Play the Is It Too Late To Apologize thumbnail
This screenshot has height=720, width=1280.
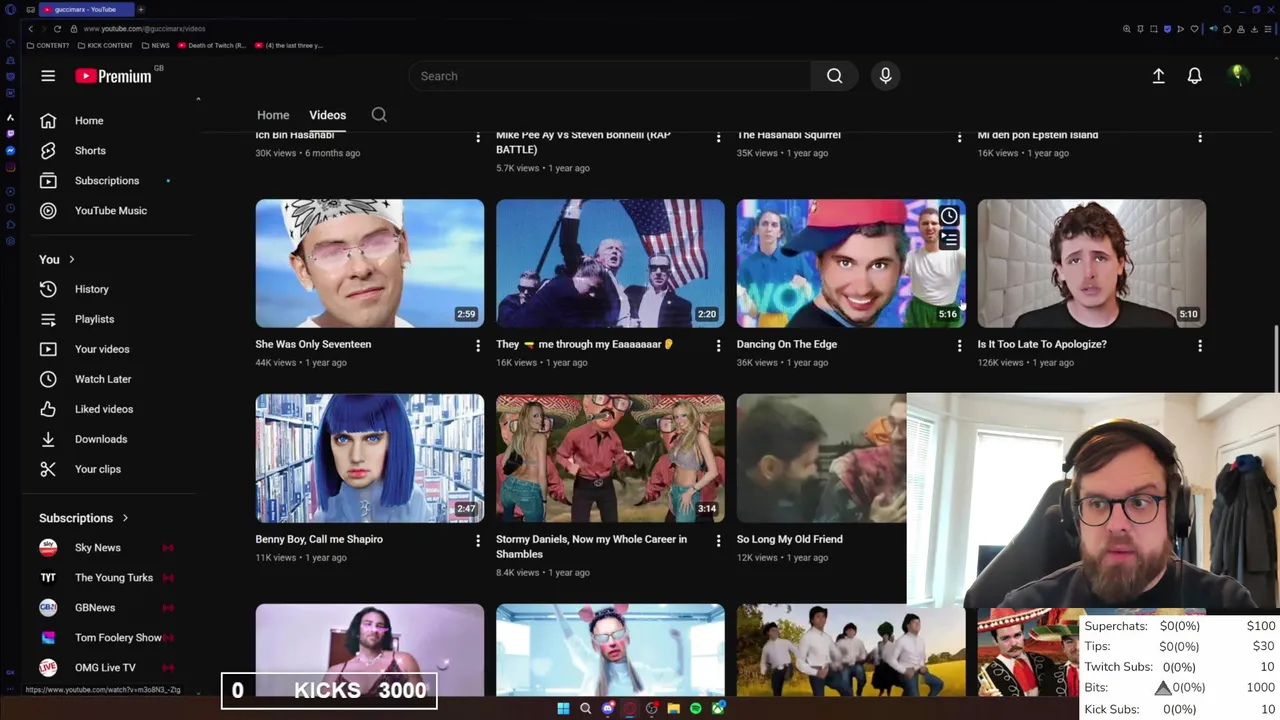tap(1091, 264)
